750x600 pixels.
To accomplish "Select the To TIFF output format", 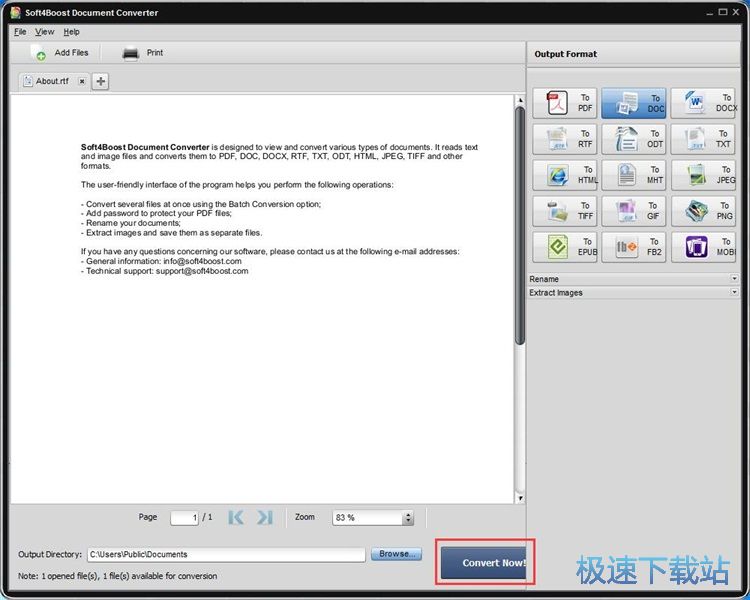I will [x=565, y=211].
